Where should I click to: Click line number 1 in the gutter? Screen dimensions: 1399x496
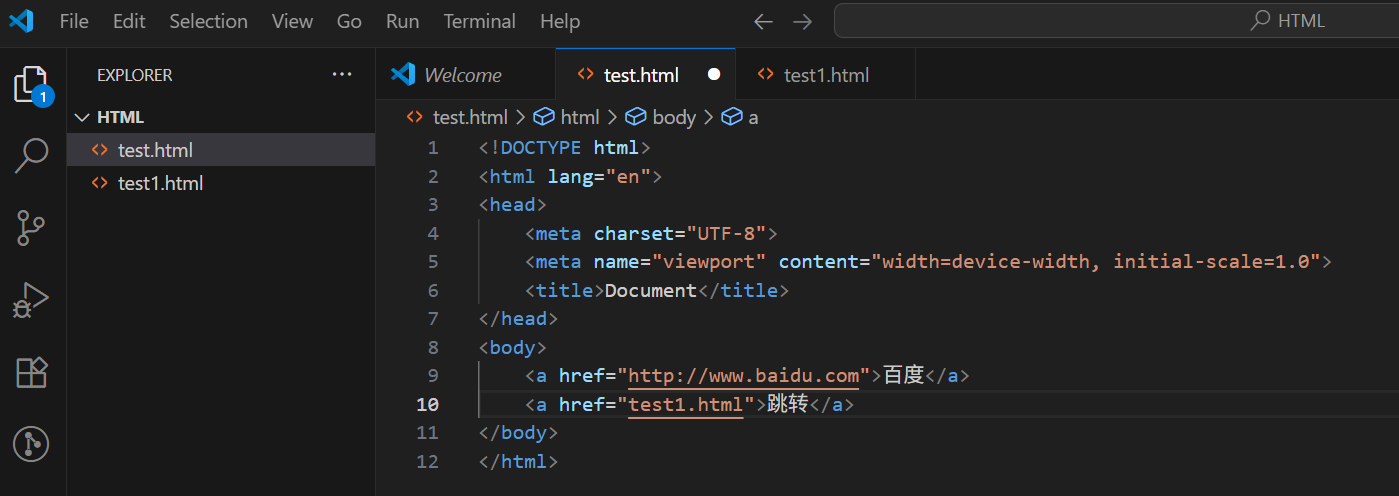[433, 148]
